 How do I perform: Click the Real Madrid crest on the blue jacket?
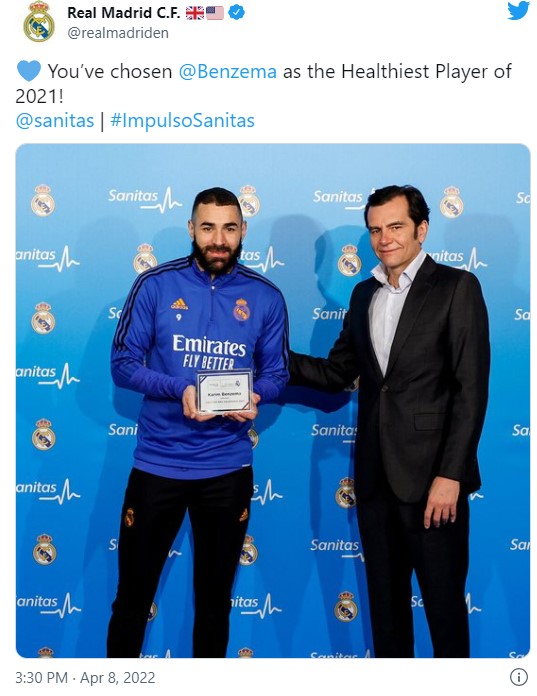241,310
